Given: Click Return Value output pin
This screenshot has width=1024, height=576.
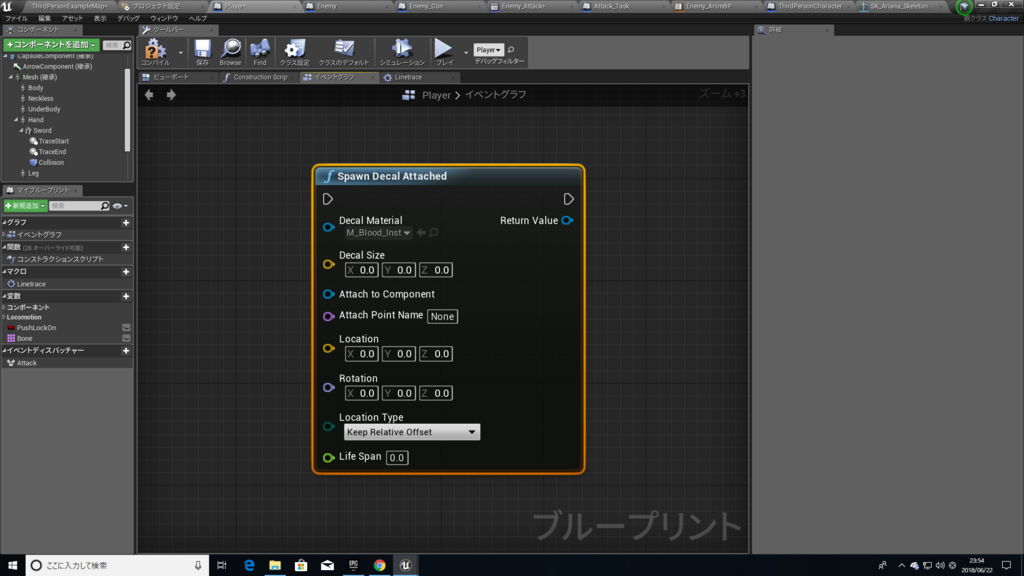Looking at the screenshot, I should (568, 221).
